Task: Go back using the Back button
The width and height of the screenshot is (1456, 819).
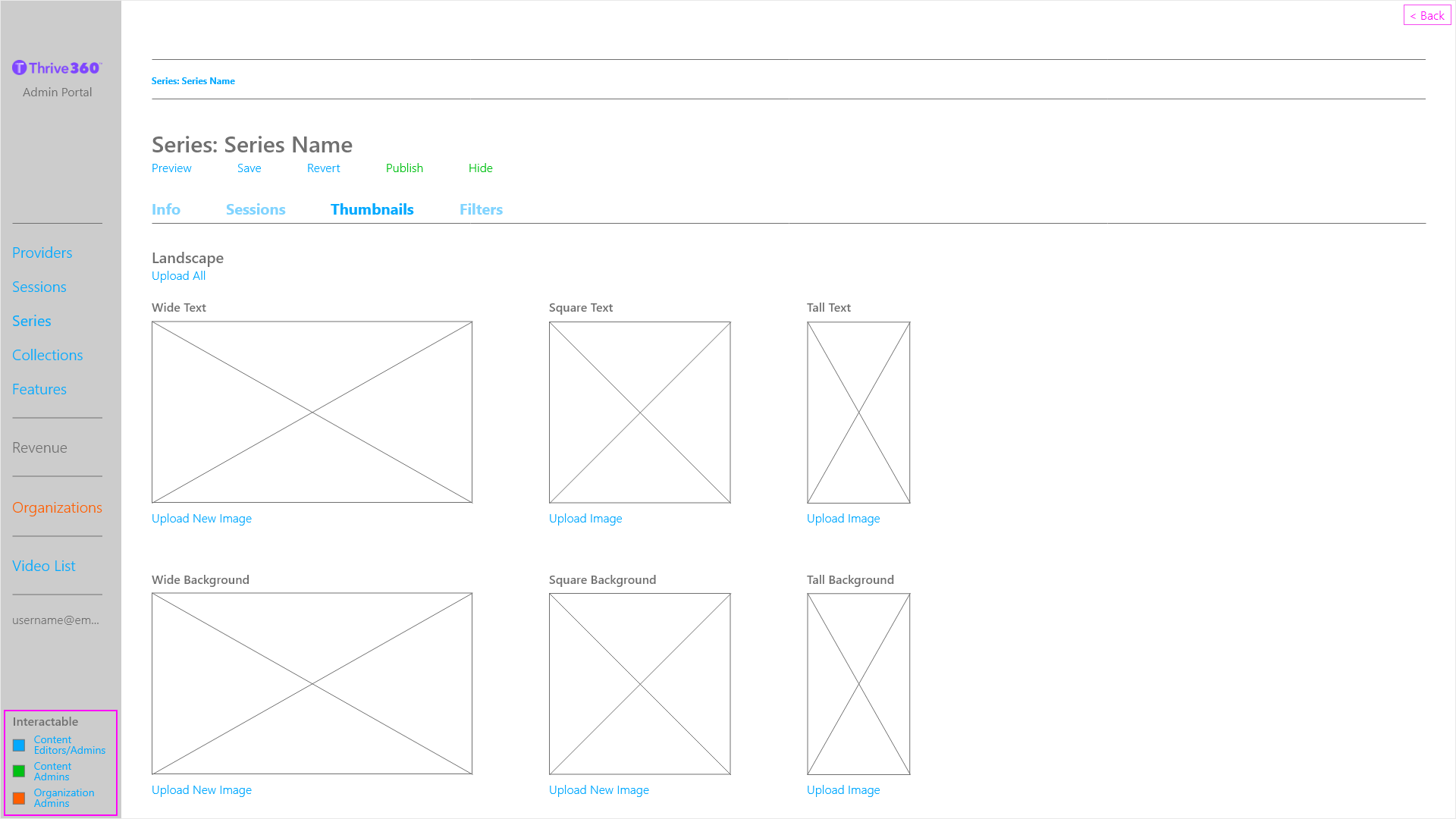Action: (1426, 15)
